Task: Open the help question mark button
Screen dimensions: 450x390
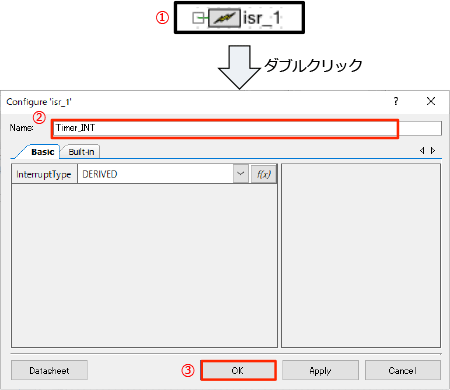Action: [x=396, y=101]
